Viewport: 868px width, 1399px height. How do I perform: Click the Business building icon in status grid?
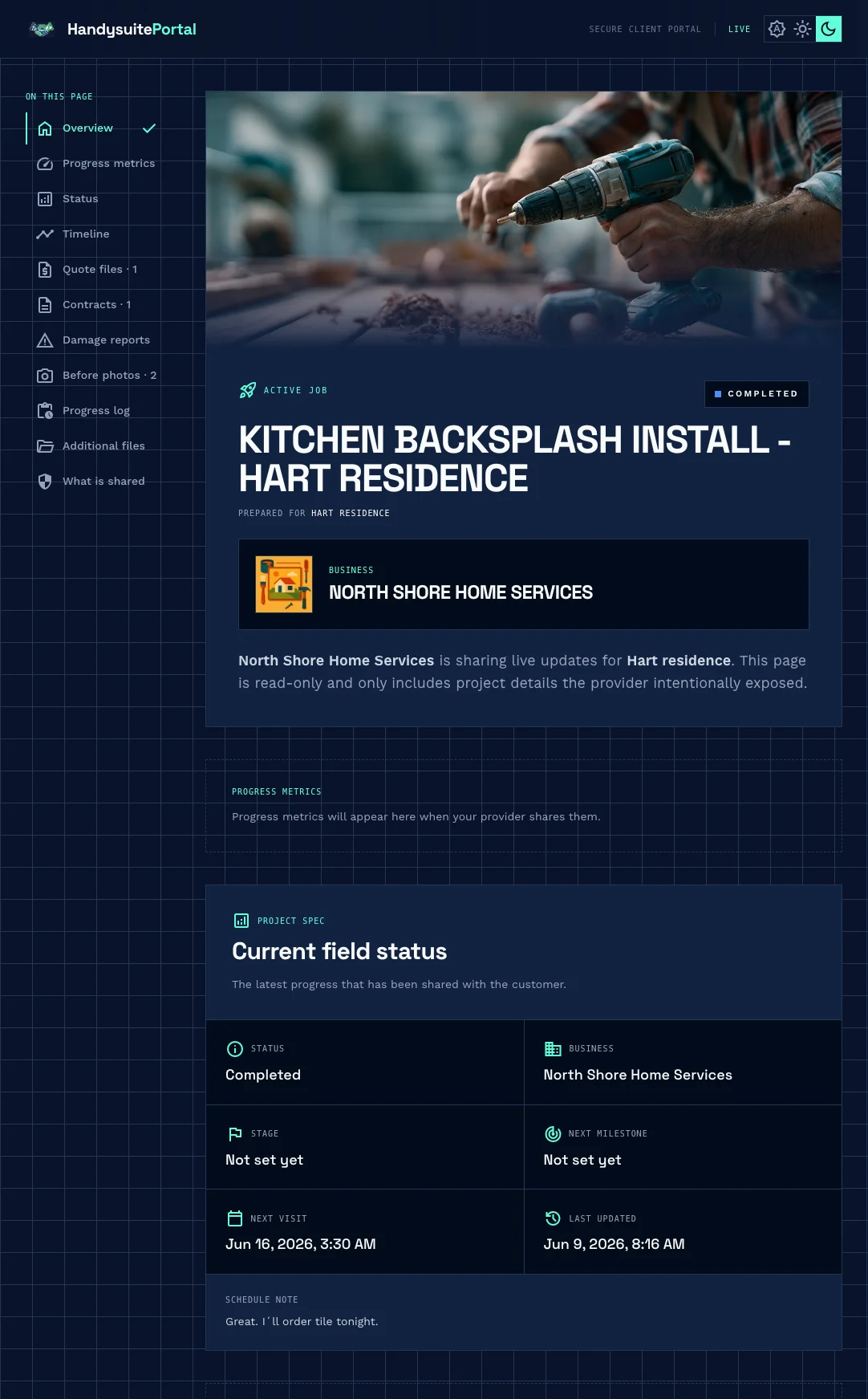[553, 1049]
